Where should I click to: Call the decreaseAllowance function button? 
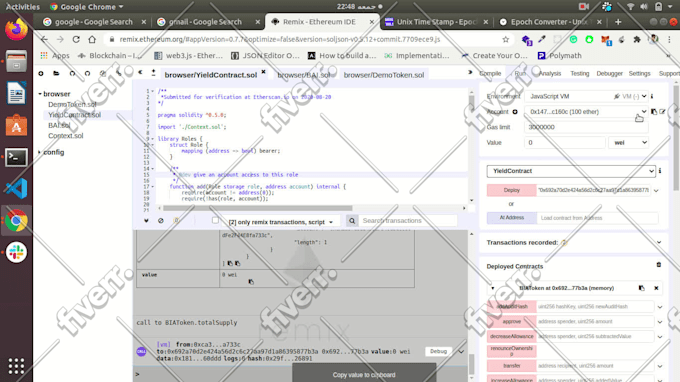[511, 336]
